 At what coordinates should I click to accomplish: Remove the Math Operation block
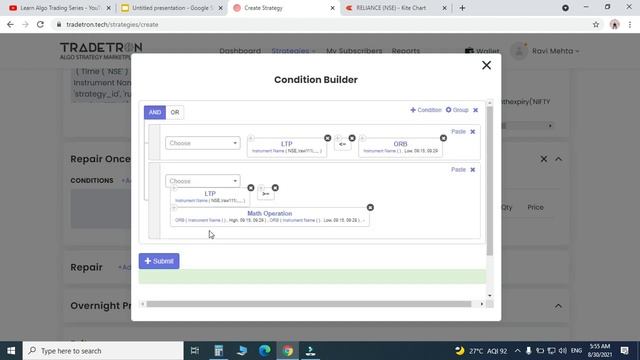click(370, 208)
